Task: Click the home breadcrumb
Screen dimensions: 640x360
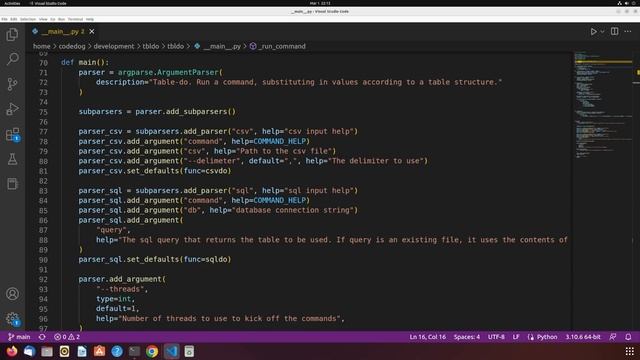Action: coord(42,46)
